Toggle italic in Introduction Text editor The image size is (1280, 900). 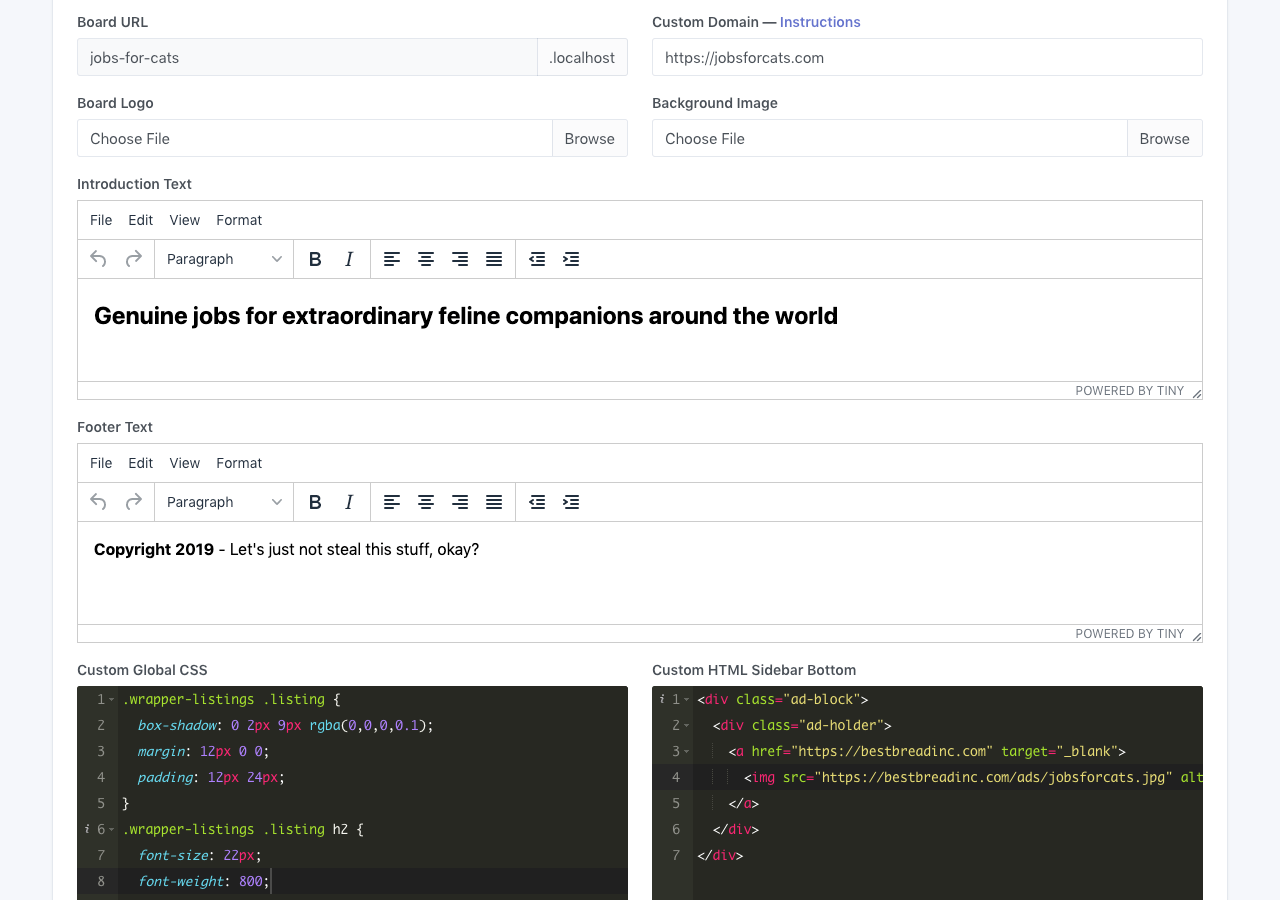point(349,259)
